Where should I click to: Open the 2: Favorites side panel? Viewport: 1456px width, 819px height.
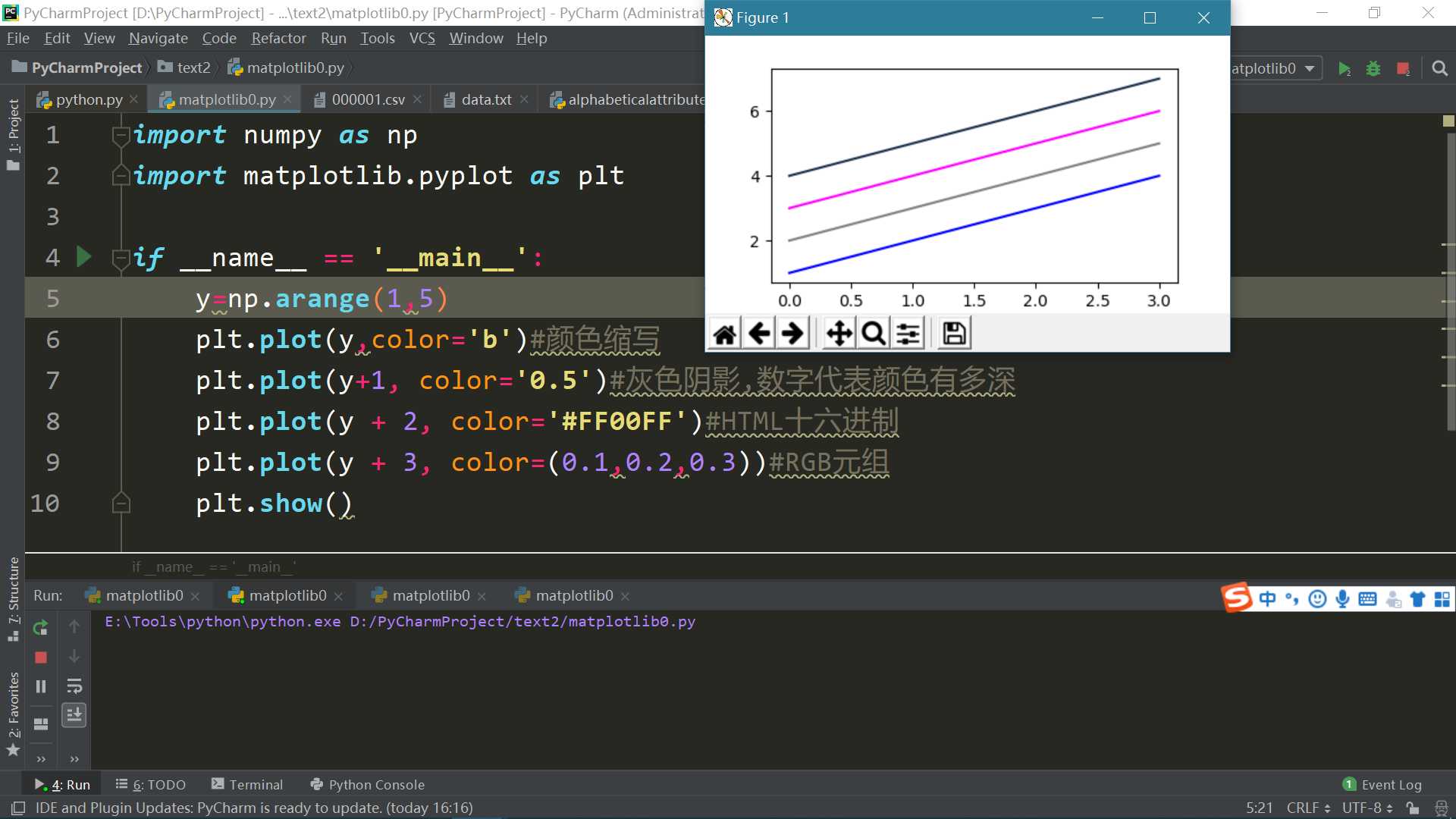[x=13, y=714]
